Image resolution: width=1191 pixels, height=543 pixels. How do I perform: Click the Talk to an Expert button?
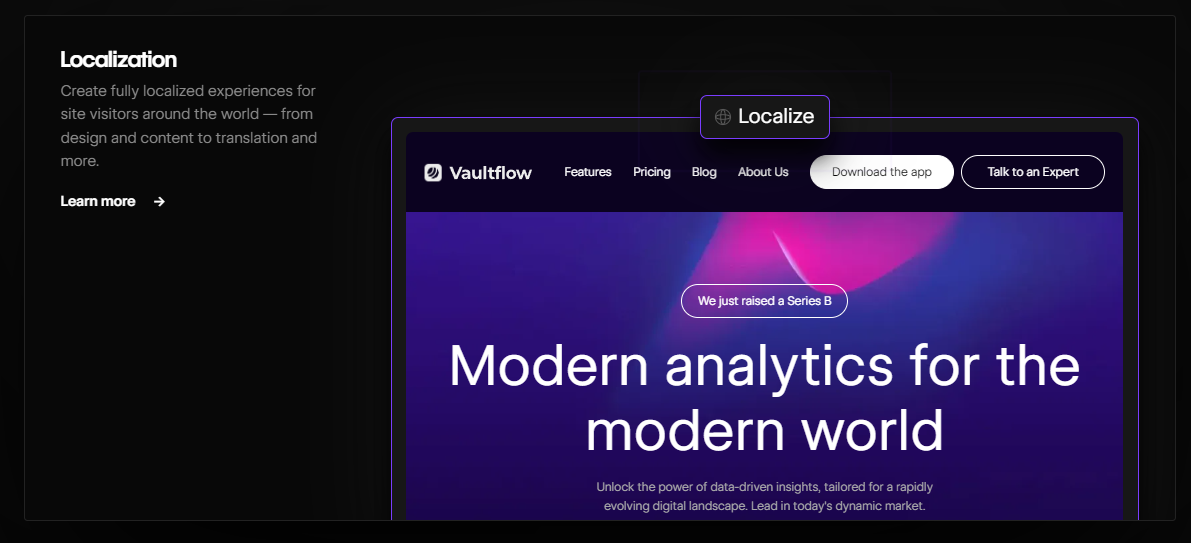point(1033,172)
